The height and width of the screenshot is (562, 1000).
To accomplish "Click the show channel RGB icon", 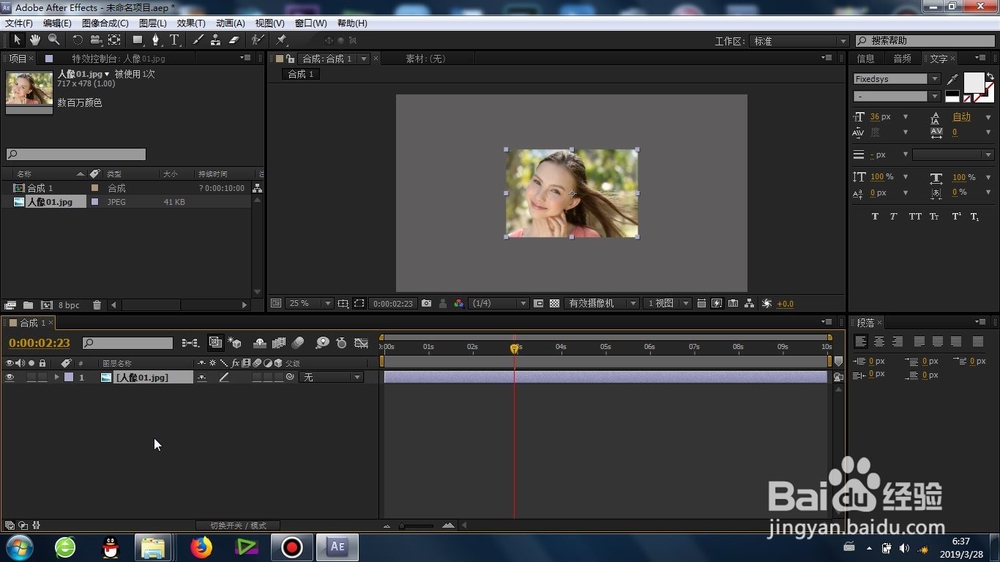I will (x=459, y=304).
